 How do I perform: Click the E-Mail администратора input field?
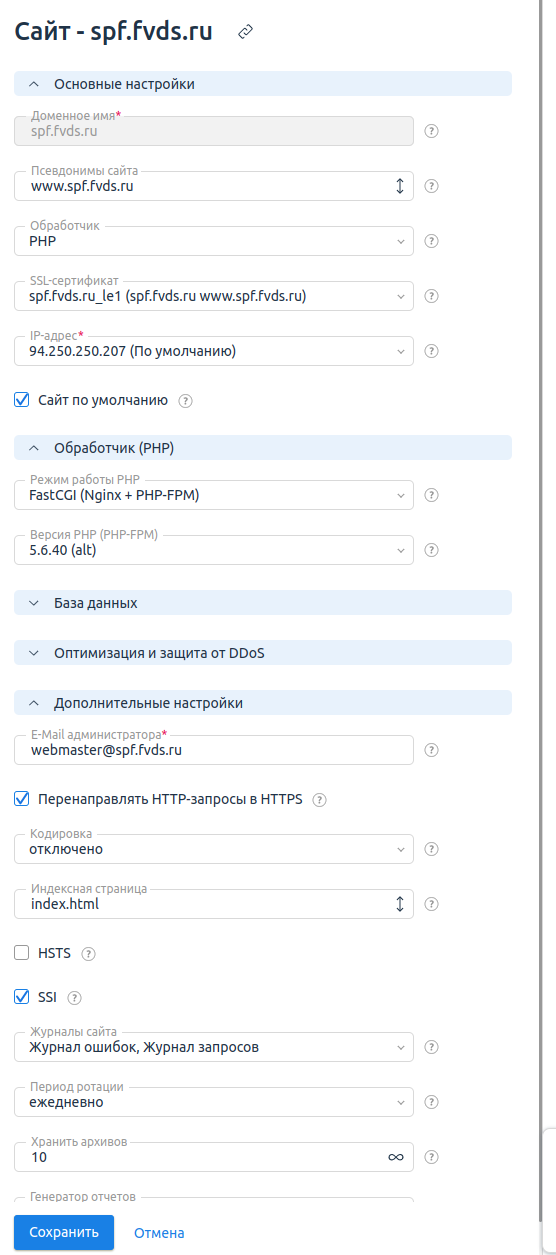point(214,749)
